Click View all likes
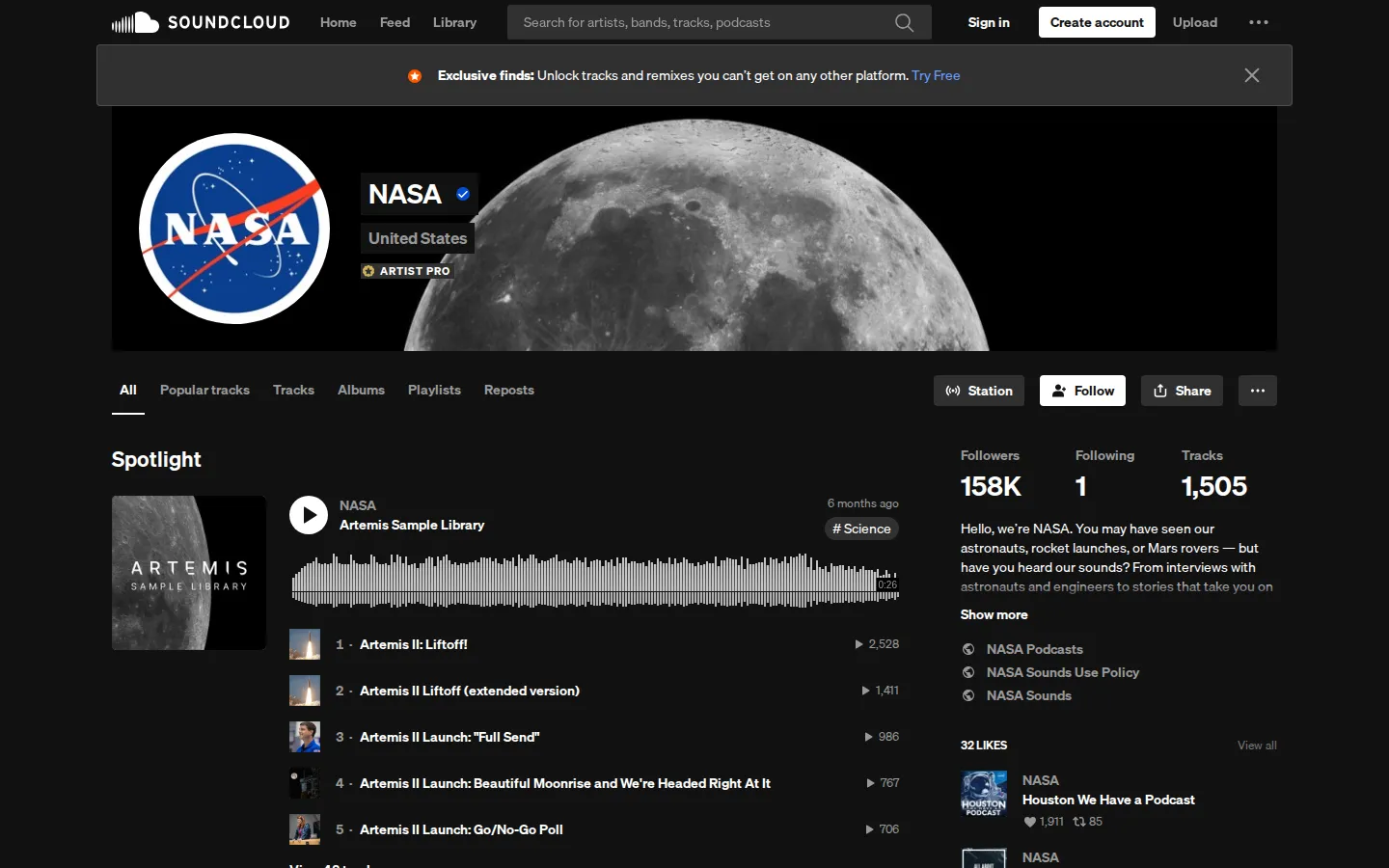 tap(1257, 746)
